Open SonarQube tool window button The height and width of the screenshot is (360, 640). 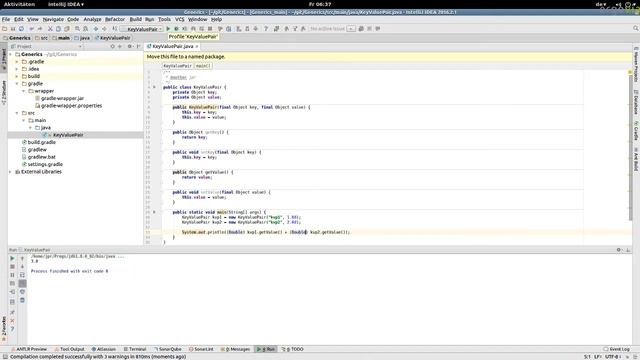point(168,349)
